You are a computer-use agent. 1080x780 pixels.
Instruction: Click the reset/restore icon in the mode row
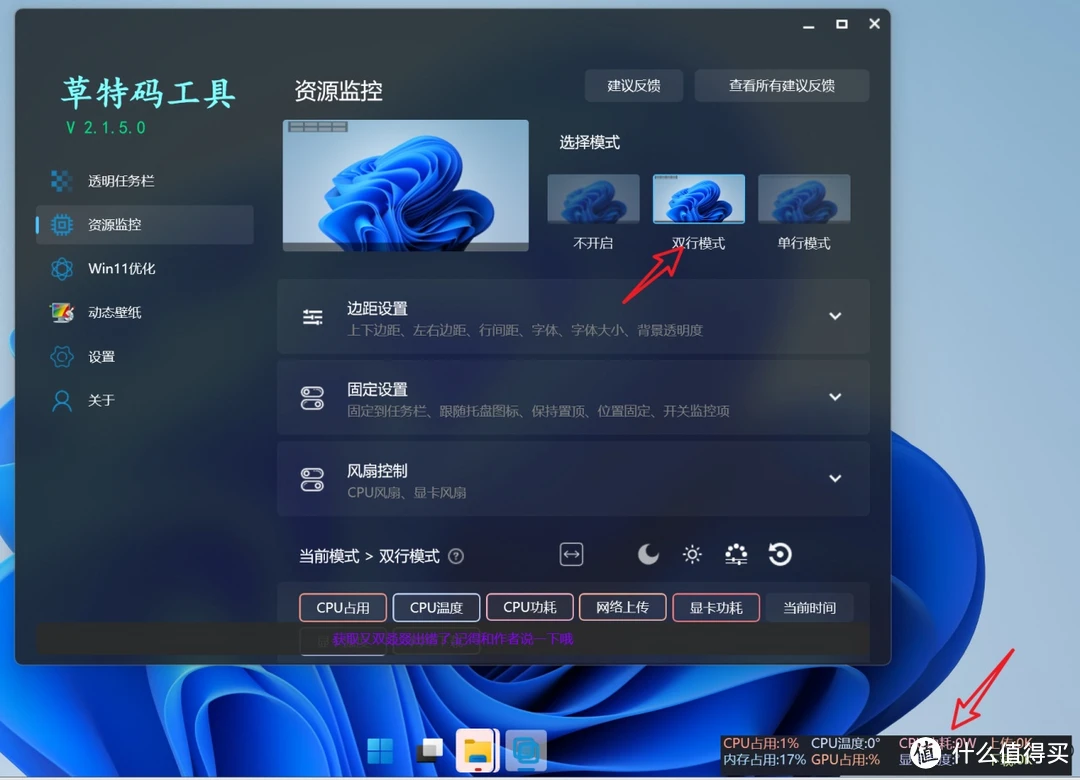(780, 554)
